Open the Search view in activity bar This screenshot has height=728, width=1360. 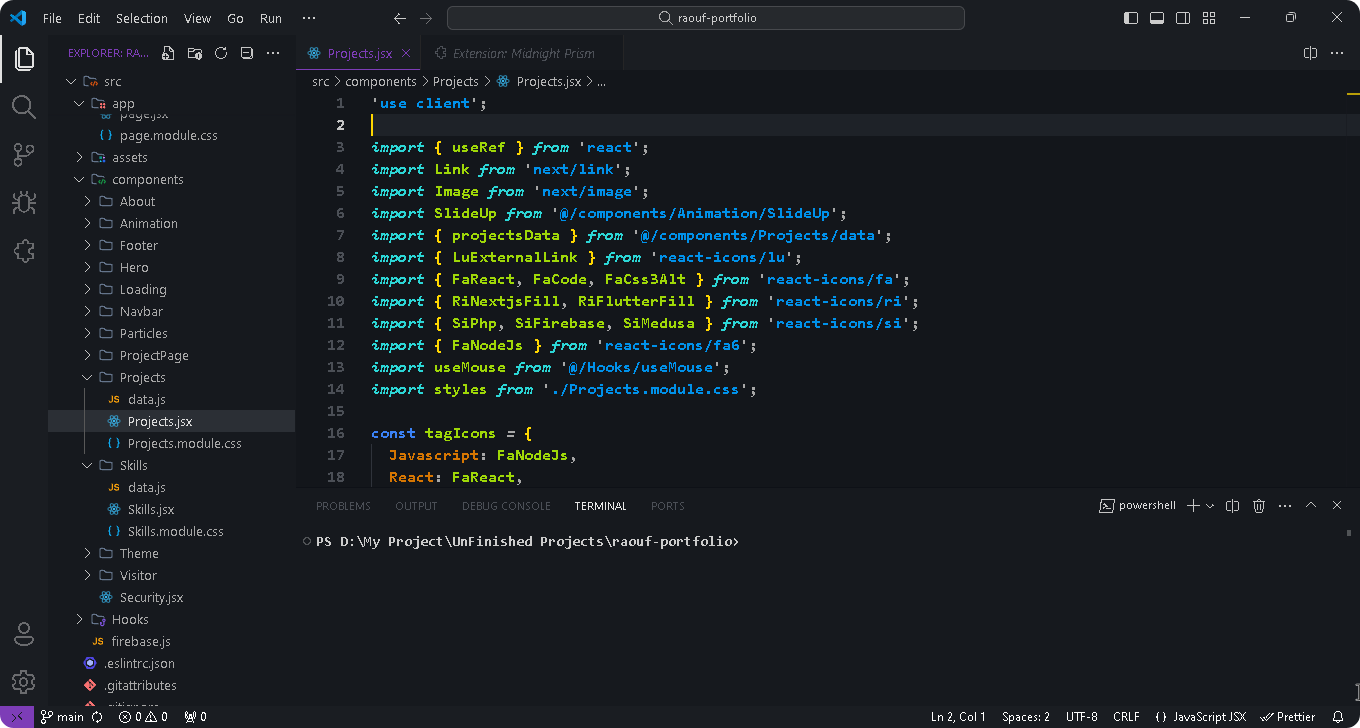(x=24, y=106)
